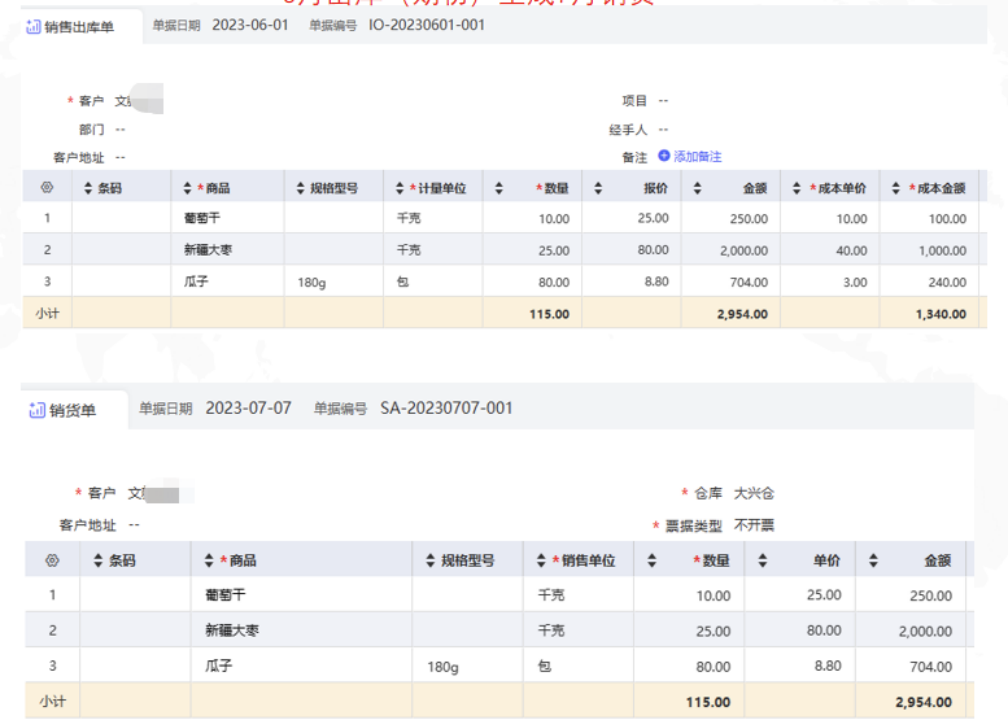Image resolution: width=1008 pixels, height=720 pixels.
Task: Click the 经手人 field value
Action: click(x=663, y=130)
